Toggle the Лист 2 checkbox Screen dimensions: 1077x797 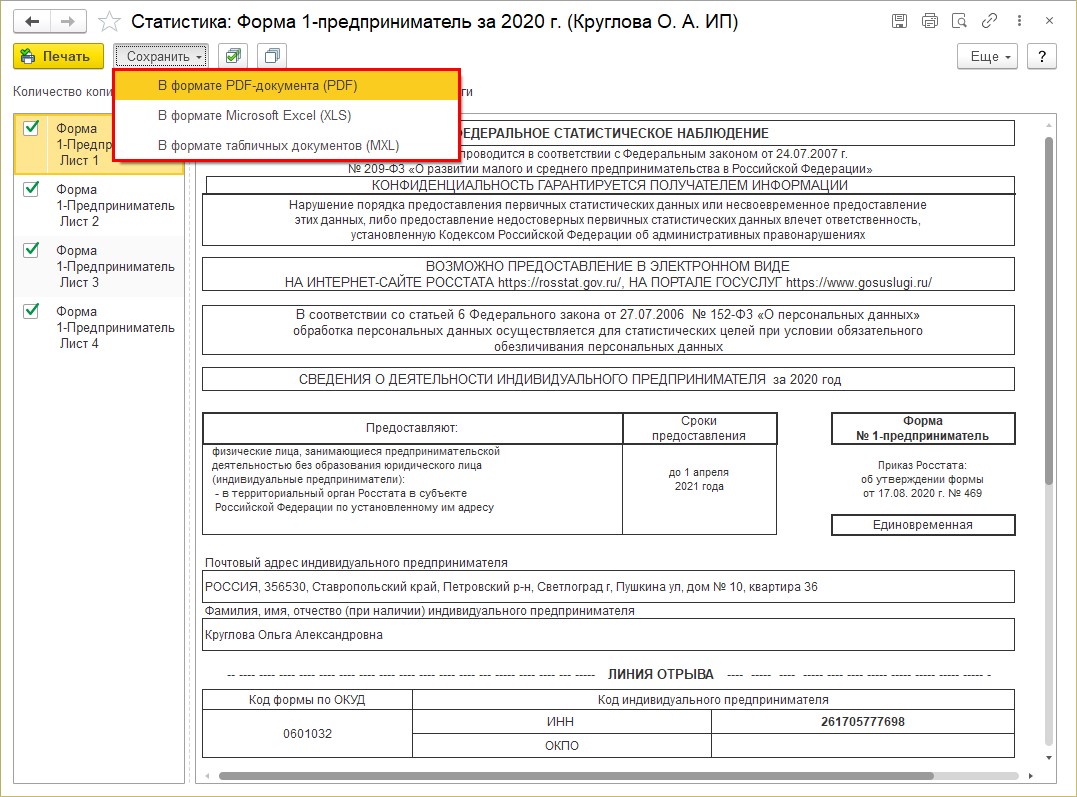pos(31,189)
